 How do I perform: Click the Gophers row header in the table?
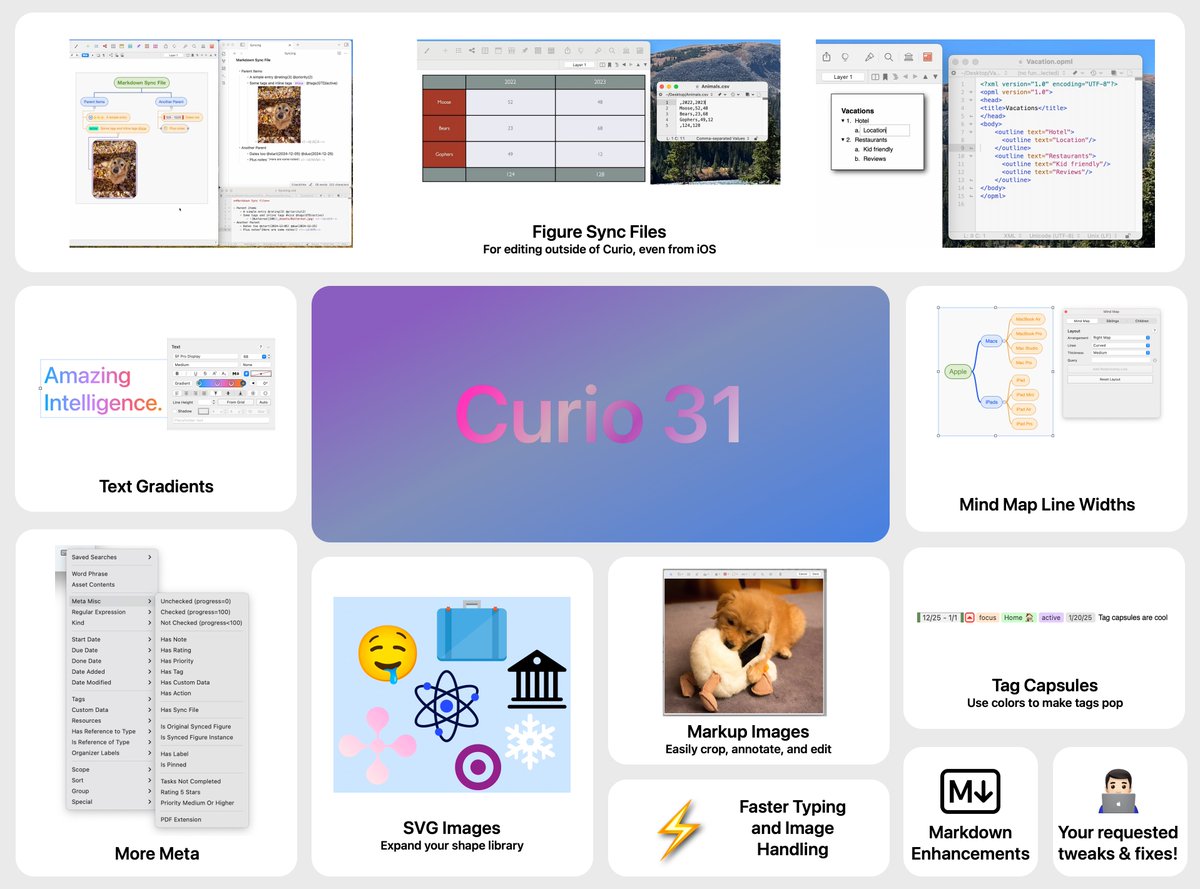point(444,154)
